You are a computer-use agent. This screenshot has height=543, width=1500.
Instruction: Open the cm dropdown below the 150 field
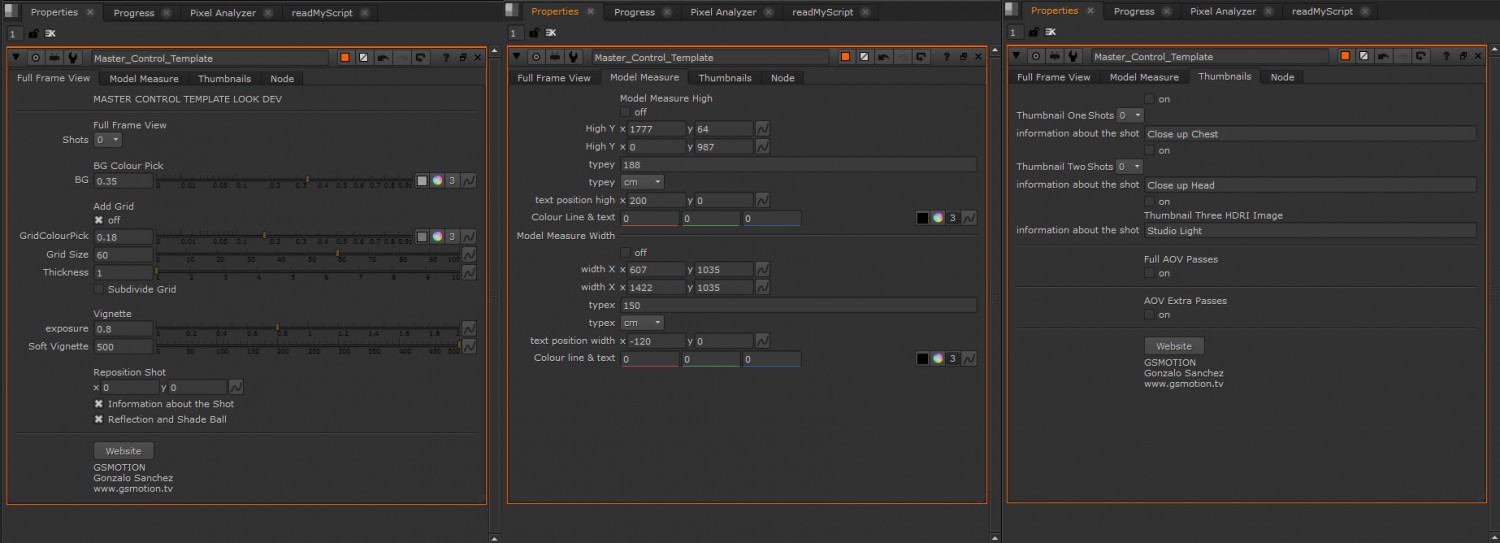[642, 323]
